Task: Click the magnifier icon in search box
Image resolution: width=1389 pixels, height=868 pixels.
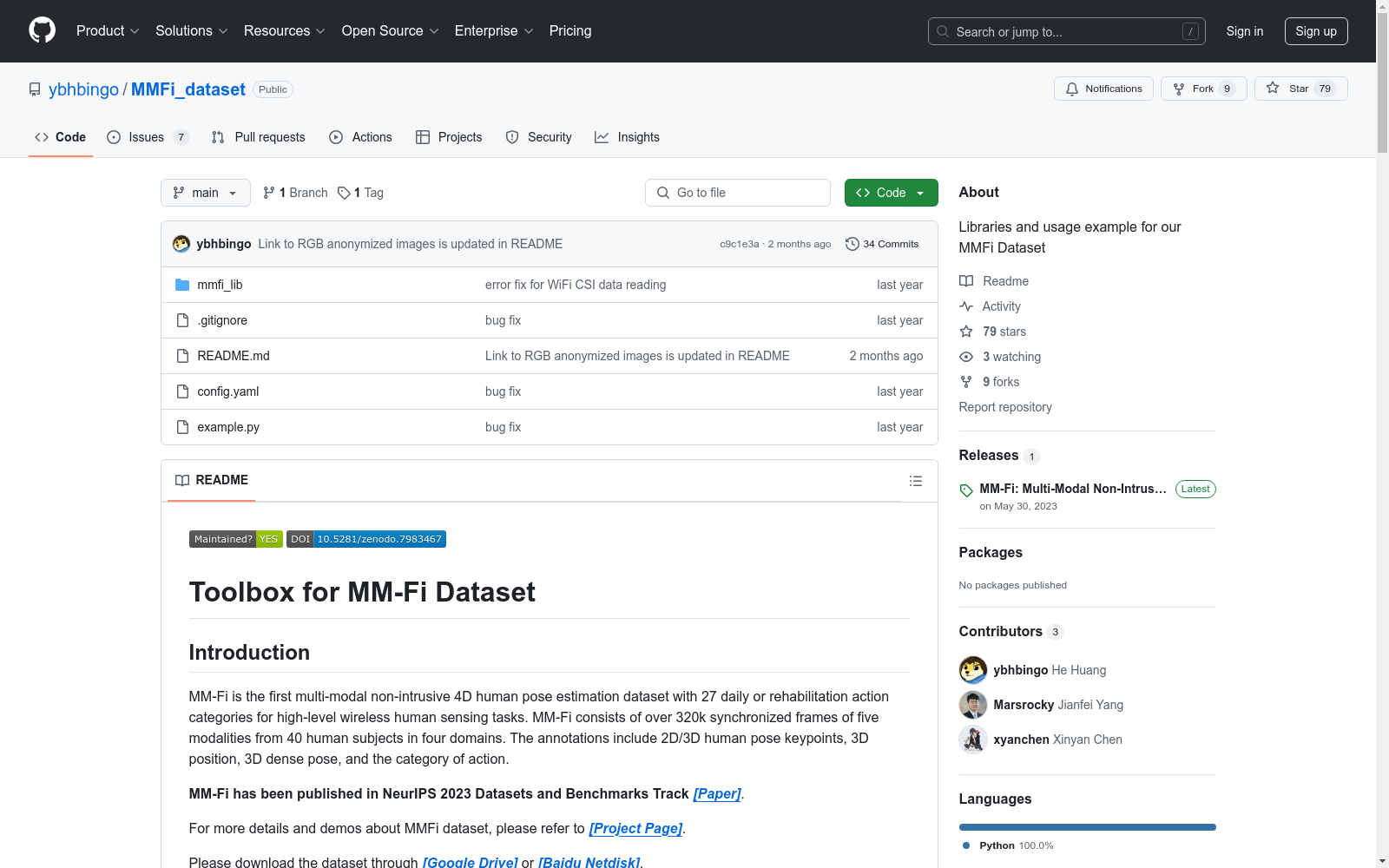Action: click(943, 31)
